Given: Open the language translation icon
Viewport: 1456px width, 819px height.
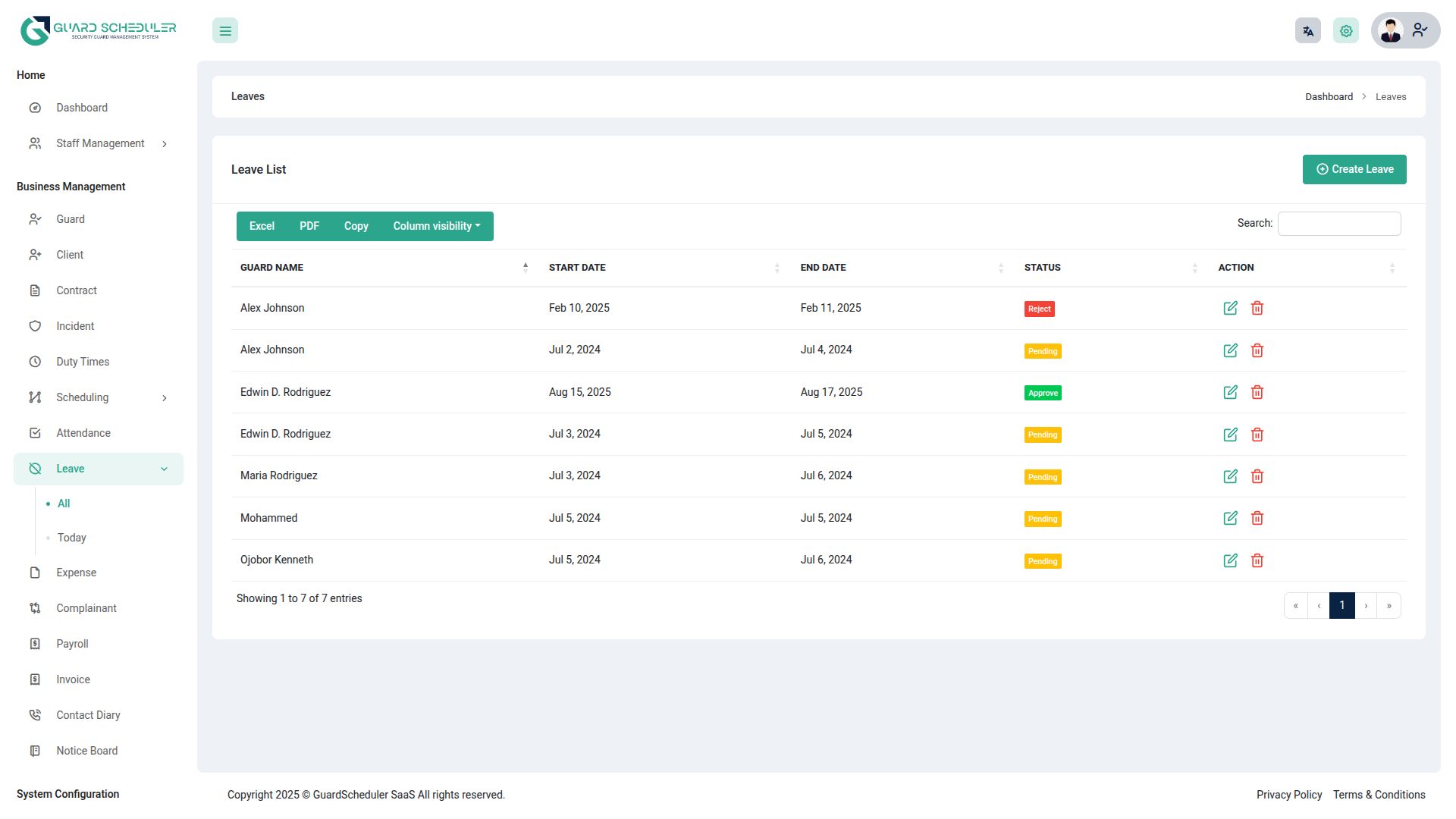Looking at the screenshot, I should [1308, 31].
